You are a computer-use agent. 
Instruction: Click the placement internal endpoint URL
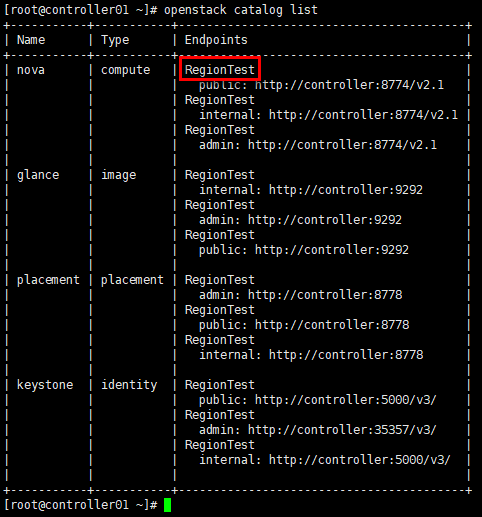click(346, 355)
